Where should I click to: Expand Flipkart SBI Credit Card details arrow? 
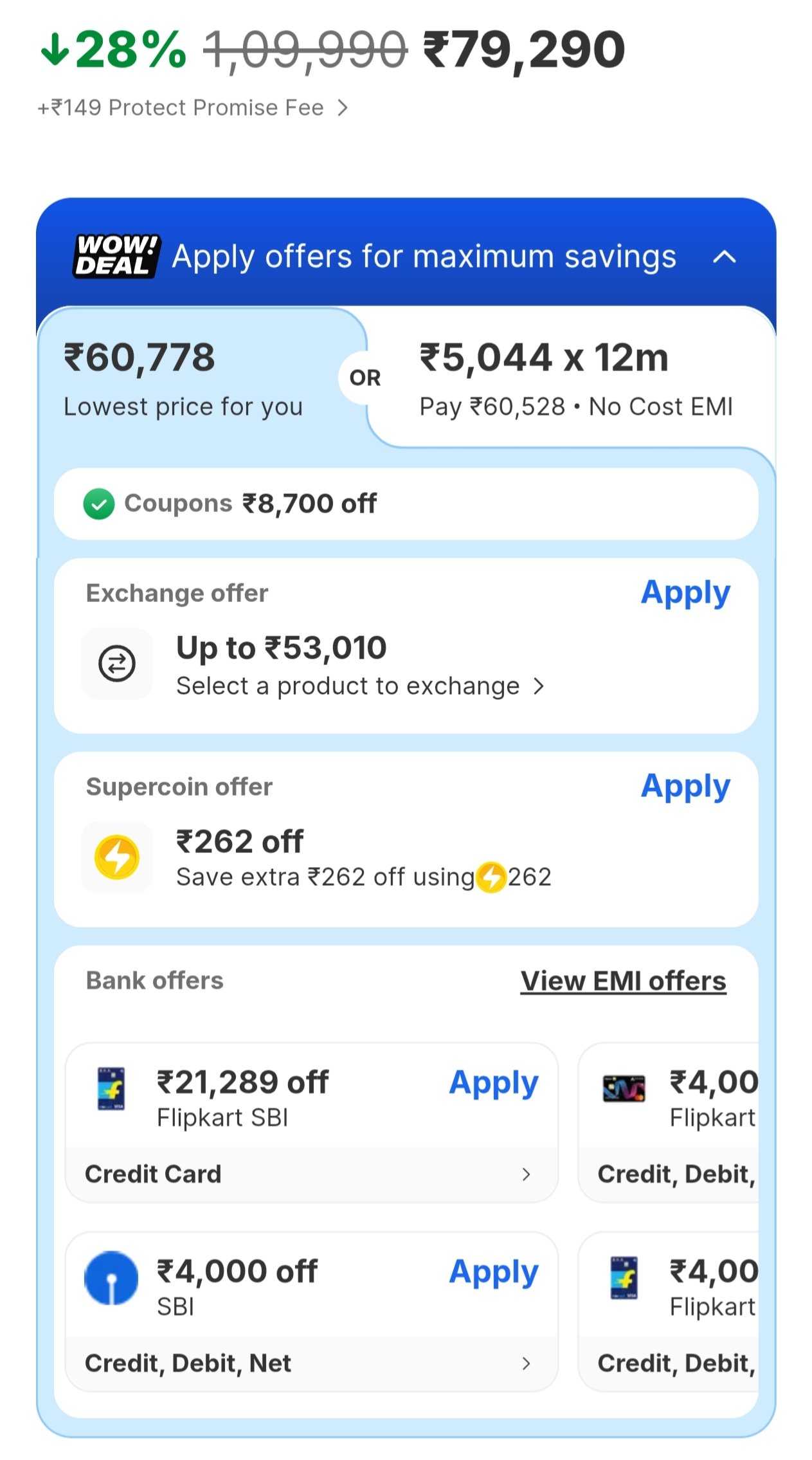526,1174
